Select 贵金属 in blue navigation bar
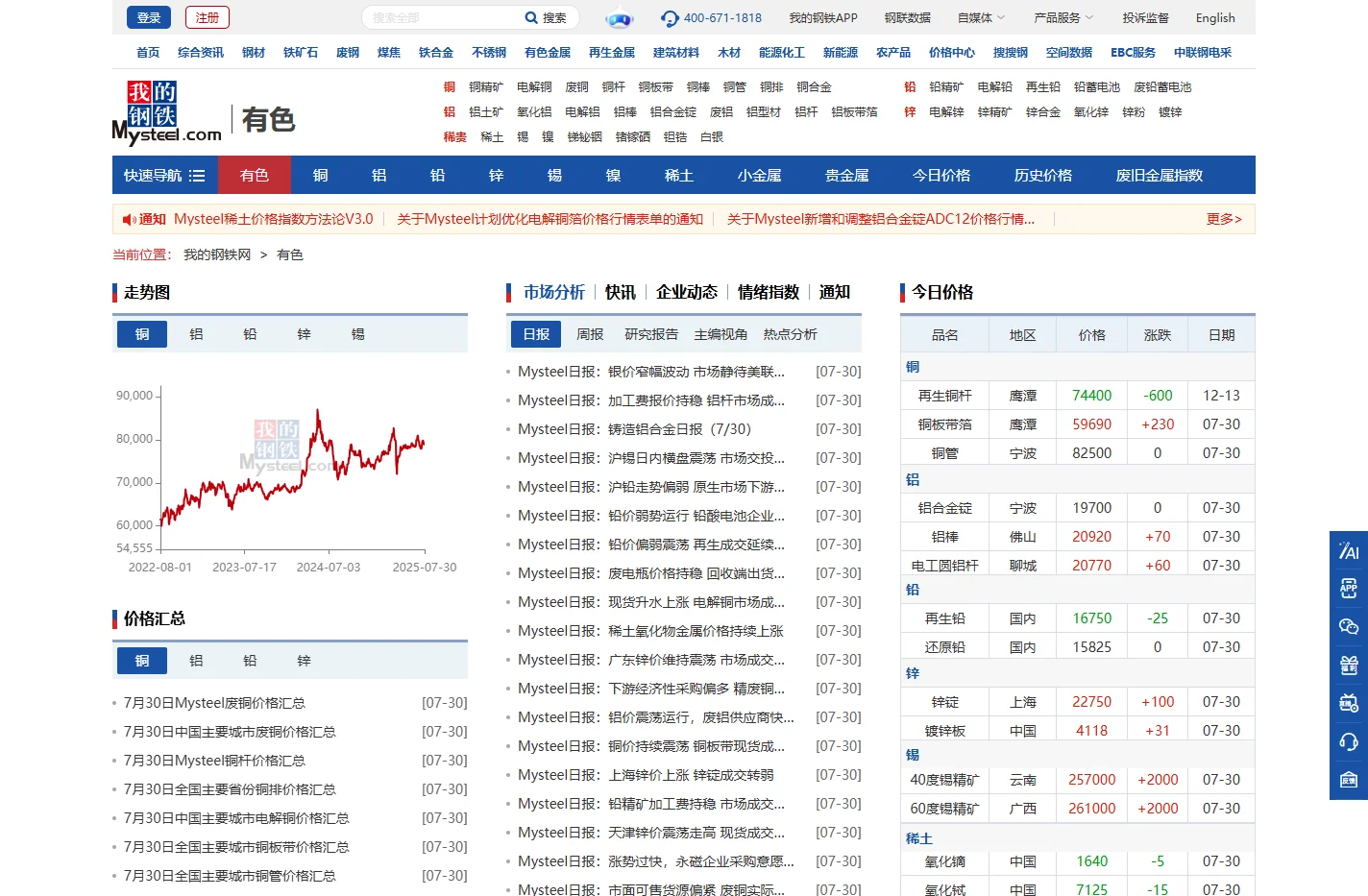The image size is (1368, 896). [846, 175]
